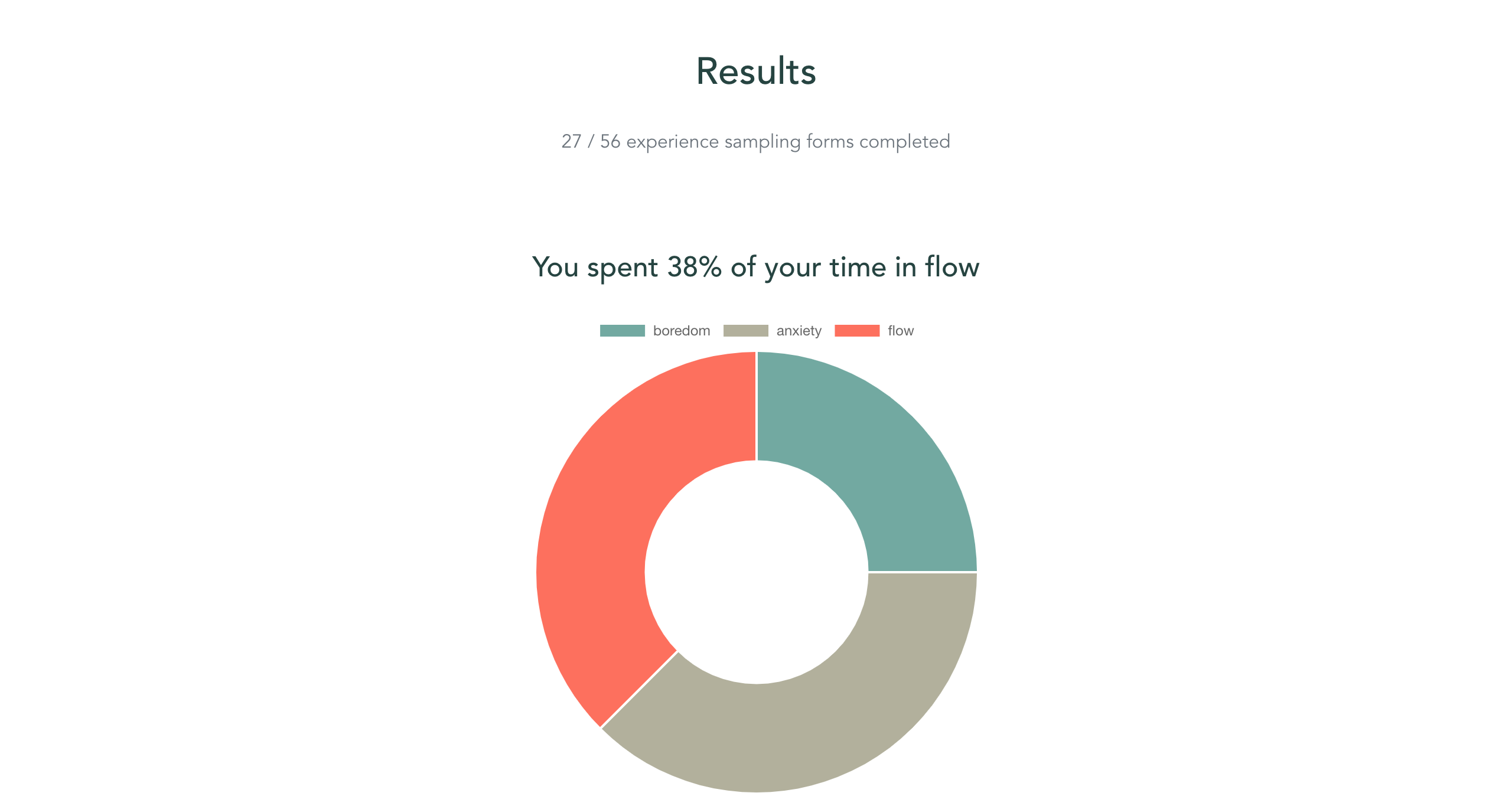Toggle the anxiety dataset via legend label
1512x809 pixels.
tap(799, 331)
